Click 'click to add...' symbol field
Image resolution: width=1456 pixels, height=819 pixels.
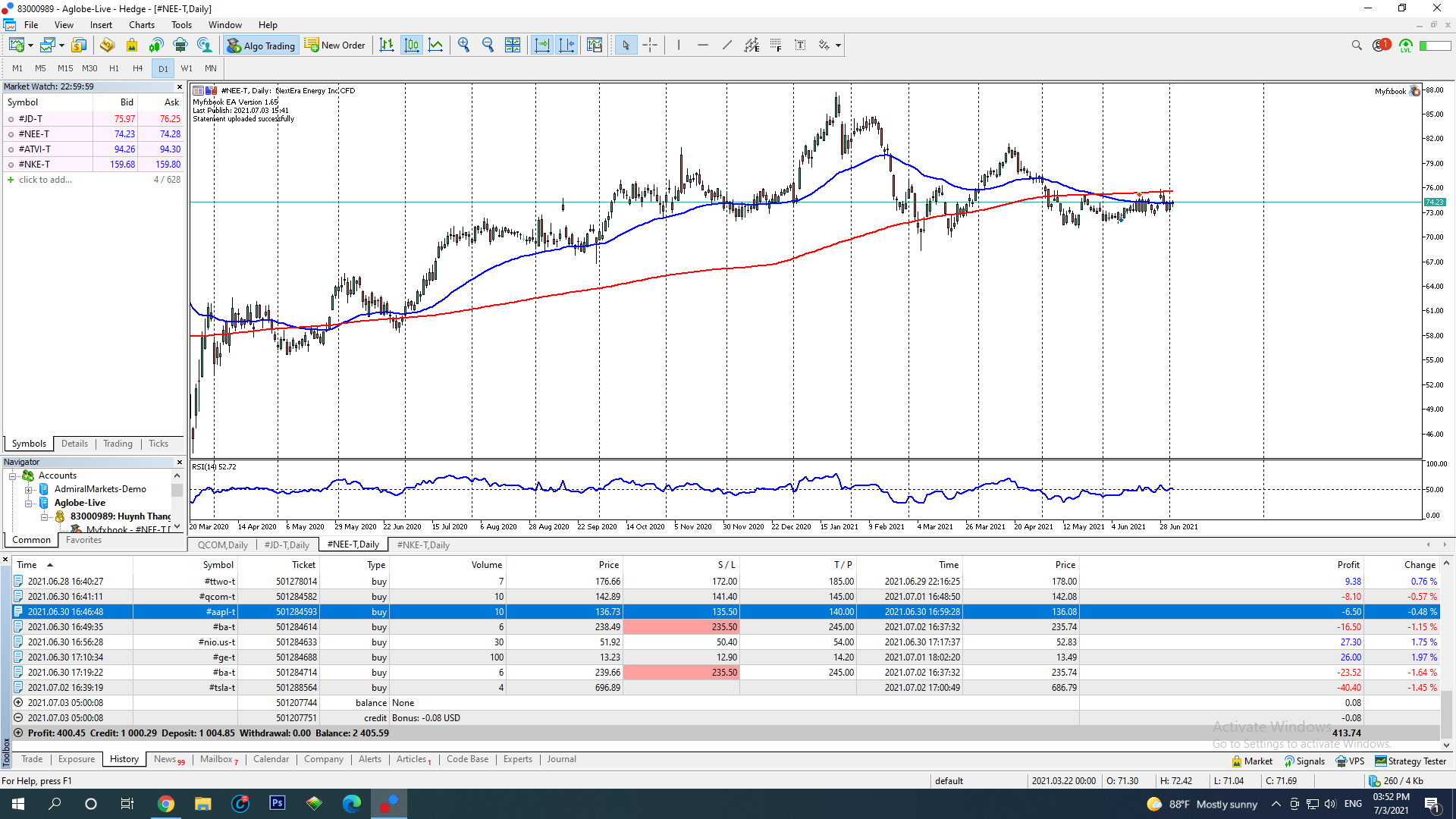point(45,180)
